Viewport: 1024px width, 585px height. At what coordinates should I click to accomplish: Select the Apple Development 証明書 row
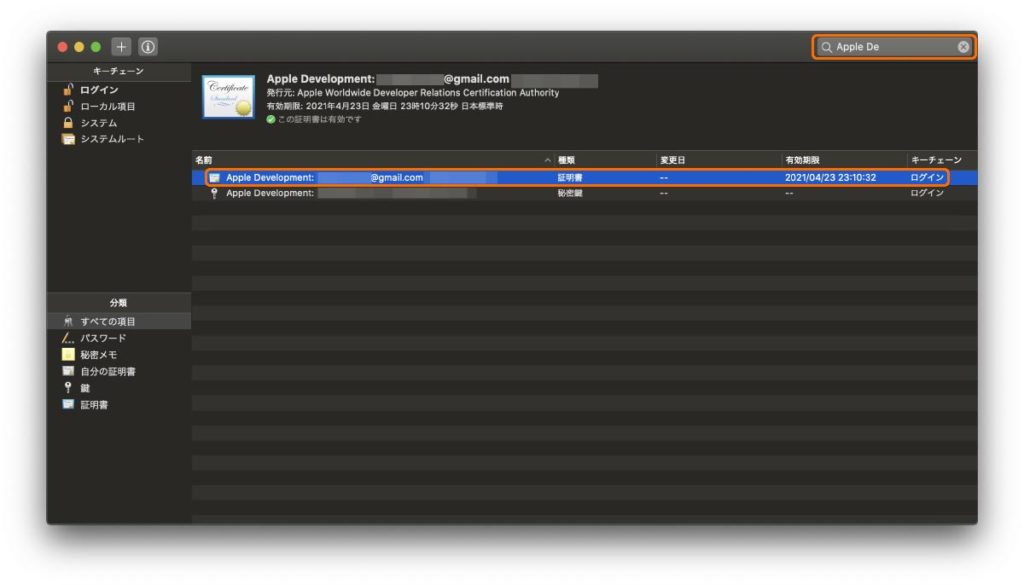point(584,178)
